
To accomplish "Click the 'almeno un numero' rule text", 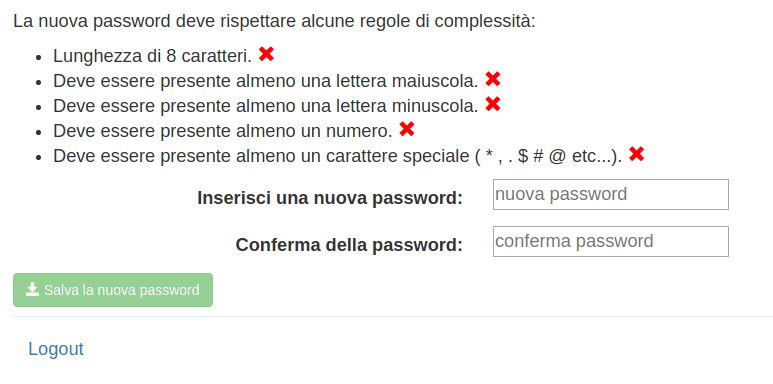I will (x=223, y=131).
